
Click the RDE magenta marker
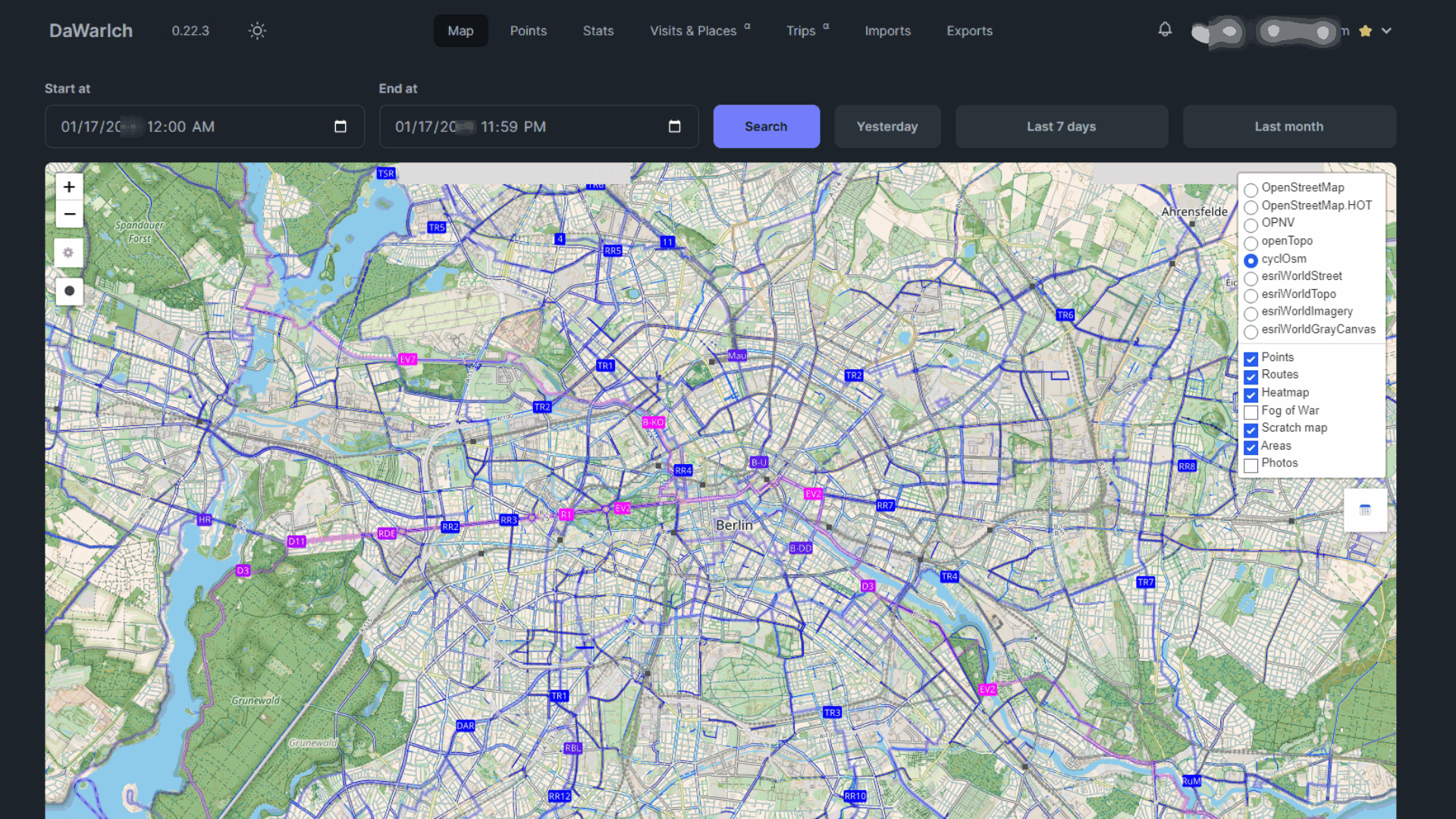click(x=387, y=534)
